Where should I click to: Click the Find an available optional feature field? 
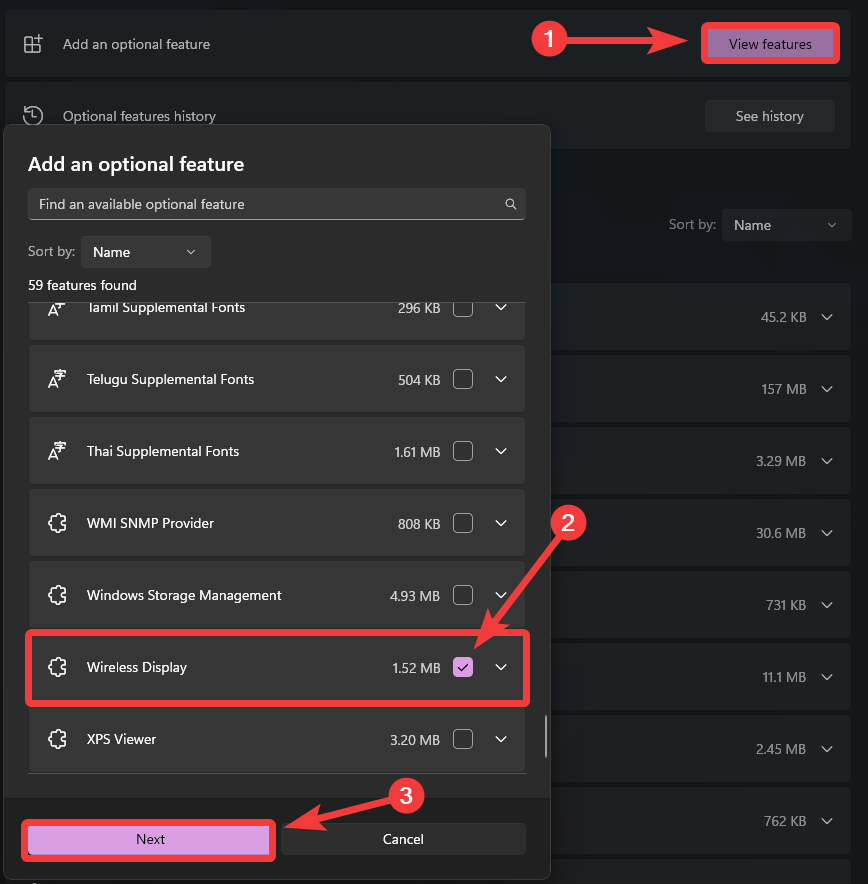(277, 204)
